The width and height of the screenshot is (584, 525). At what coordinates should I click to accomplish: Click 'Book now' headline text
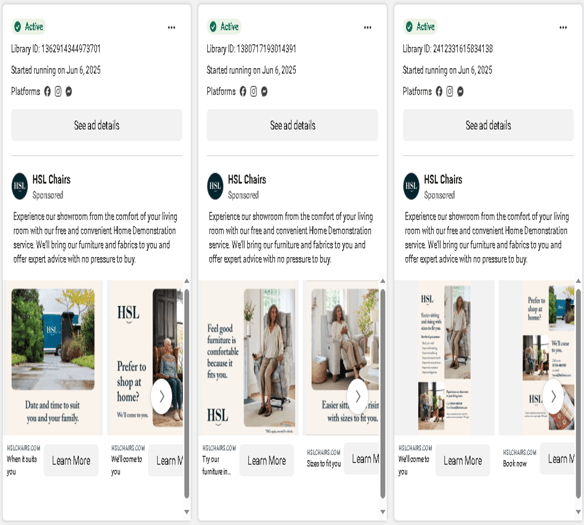[x=515, y=464]
